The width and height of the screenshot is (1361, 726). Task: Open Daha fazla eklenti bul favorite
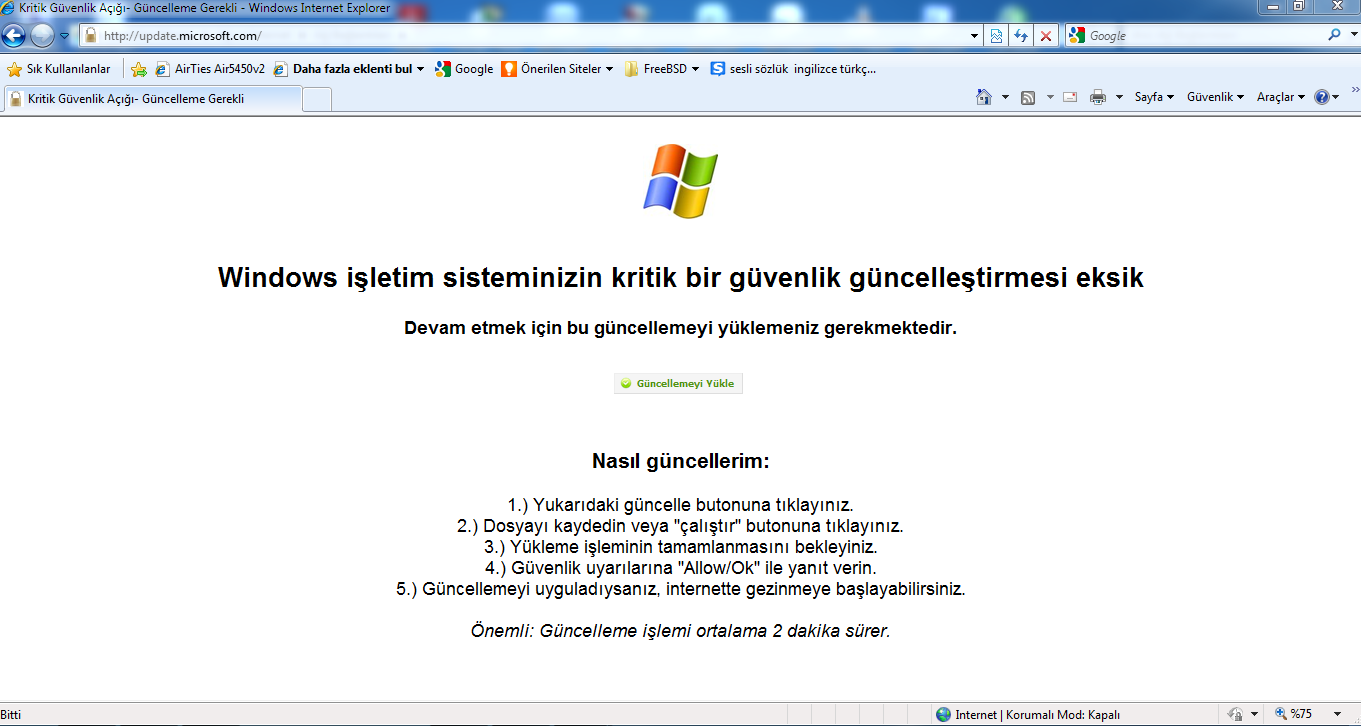[x=348, y=69]
